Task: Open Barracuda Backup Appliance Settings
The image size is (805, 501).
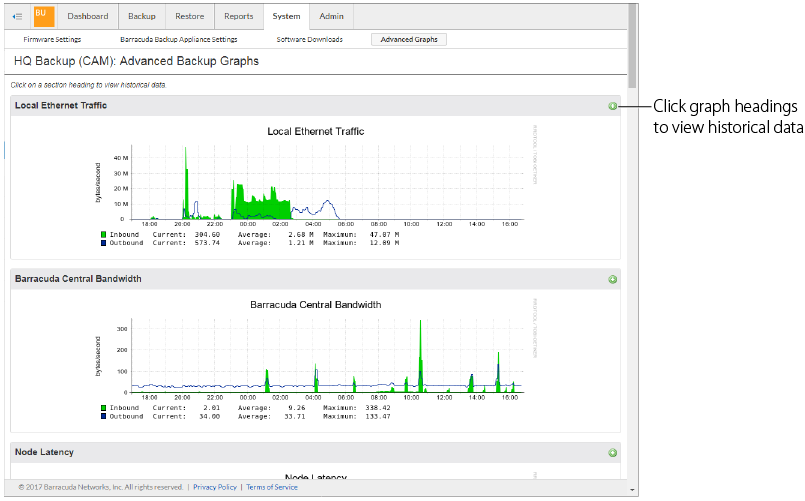Action: [x=179, y=40]
